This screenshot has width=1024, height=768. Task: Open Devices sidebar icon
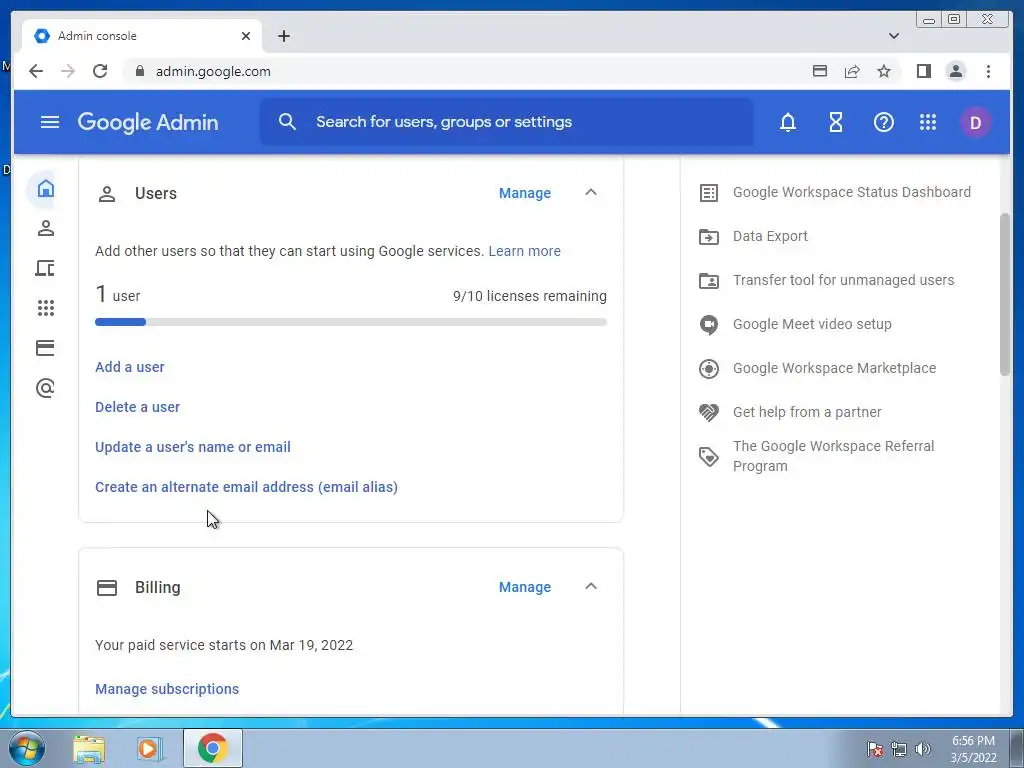[x=45, y=268]
